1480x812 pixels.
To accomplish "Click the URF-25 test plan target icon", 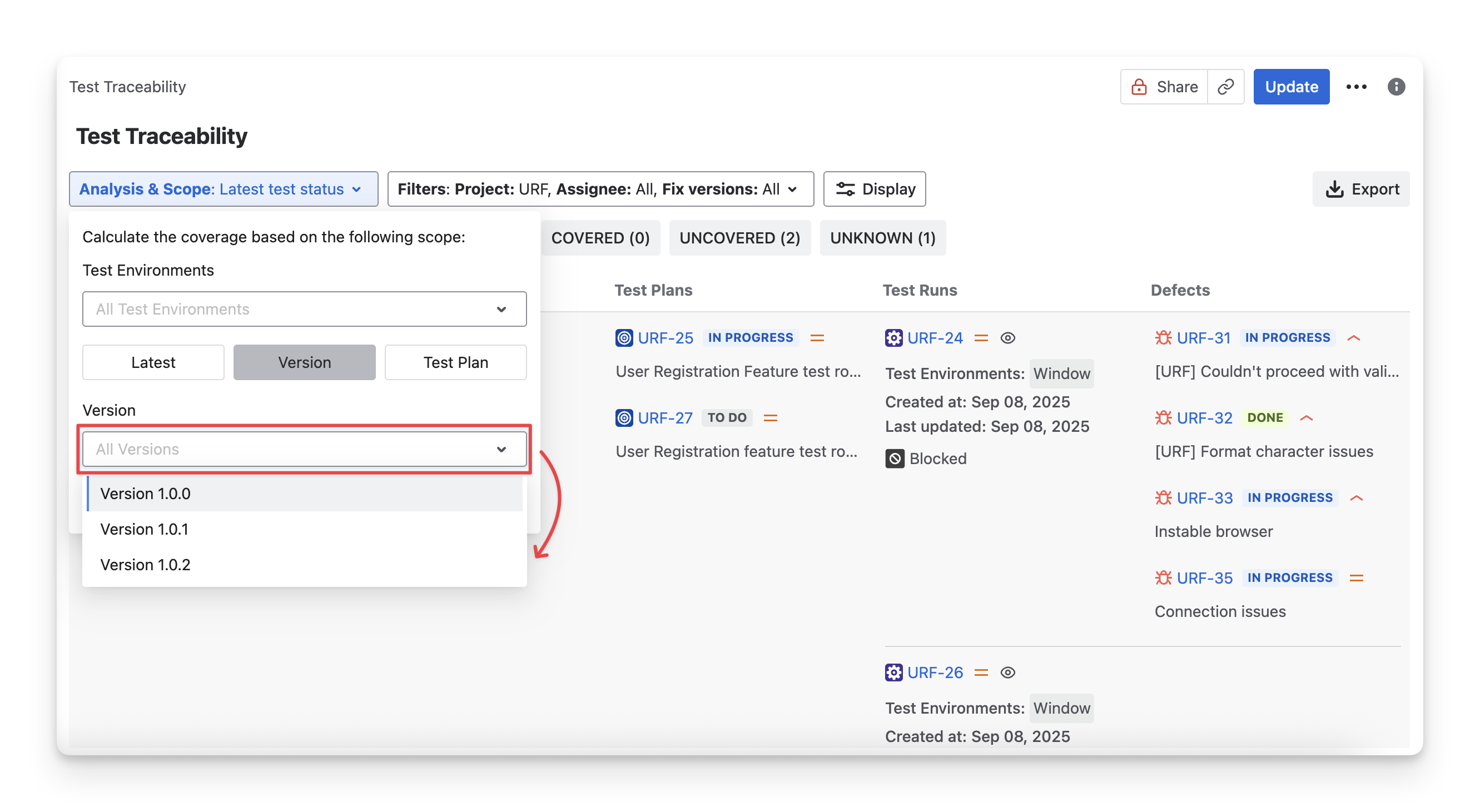I will (624, 338).
